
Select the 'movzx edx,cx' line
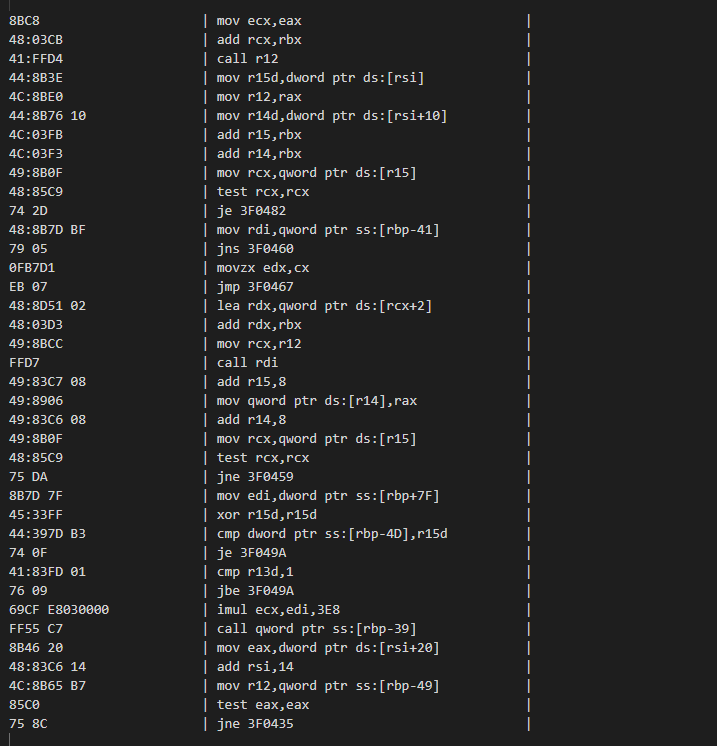[263, 268]
